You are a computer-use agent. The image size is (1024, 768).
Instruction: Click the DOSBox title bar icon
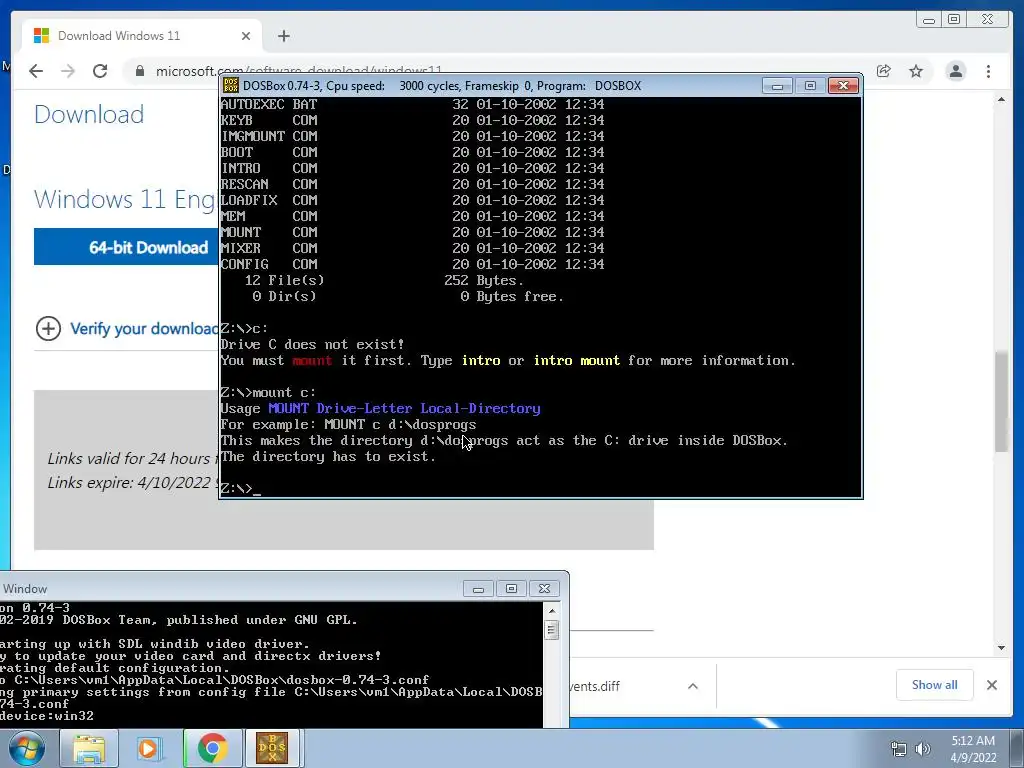coord(231,86)
